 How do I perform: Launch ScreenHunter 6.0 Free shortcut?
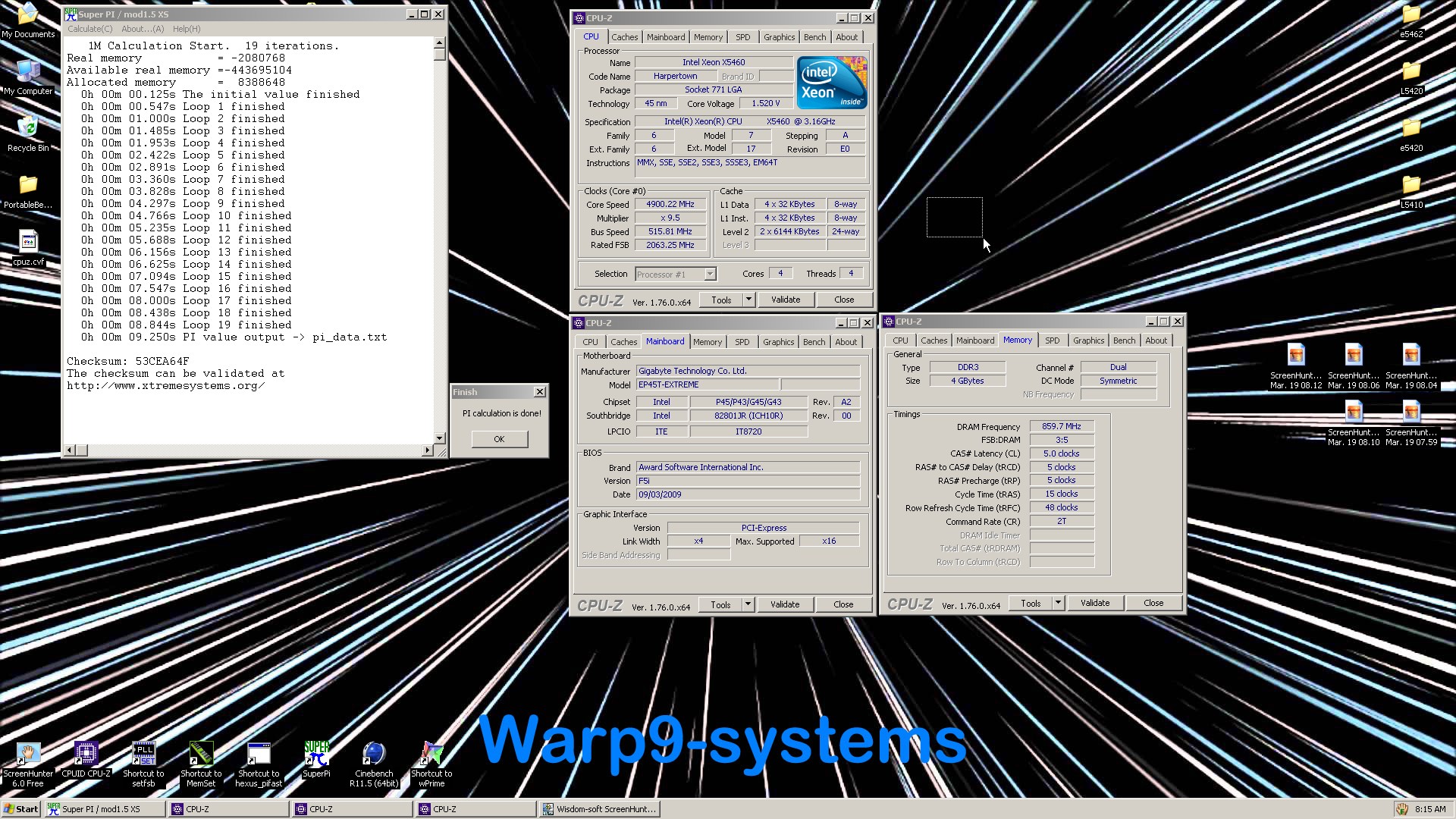click(28, 764)
